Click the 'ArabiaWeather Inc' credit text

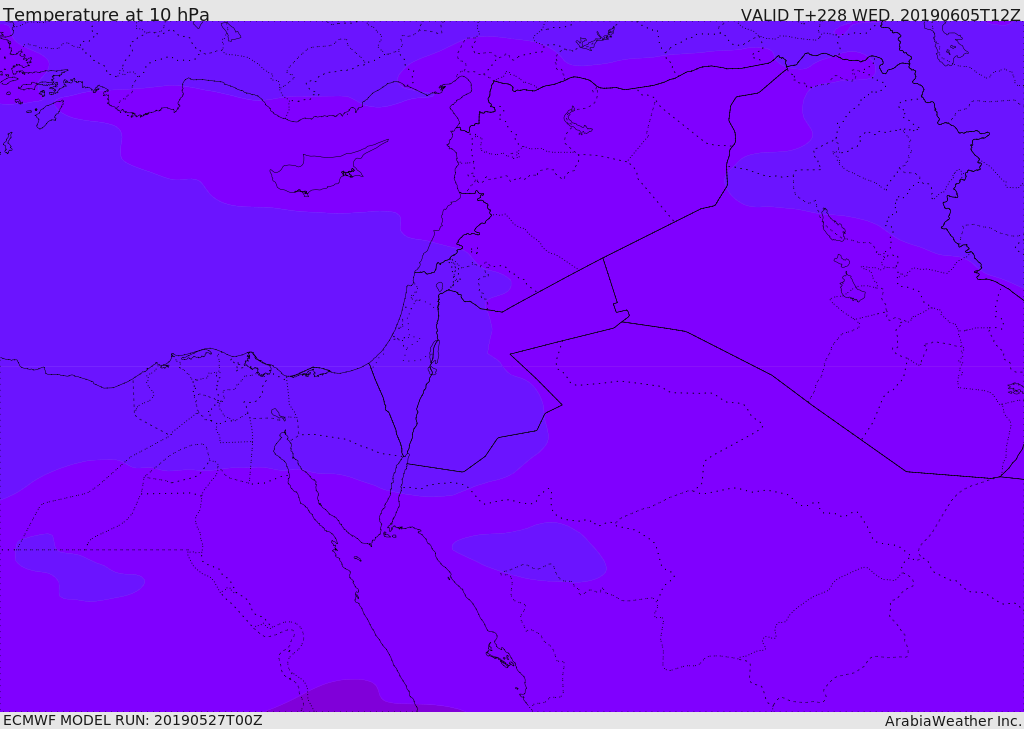952,721
